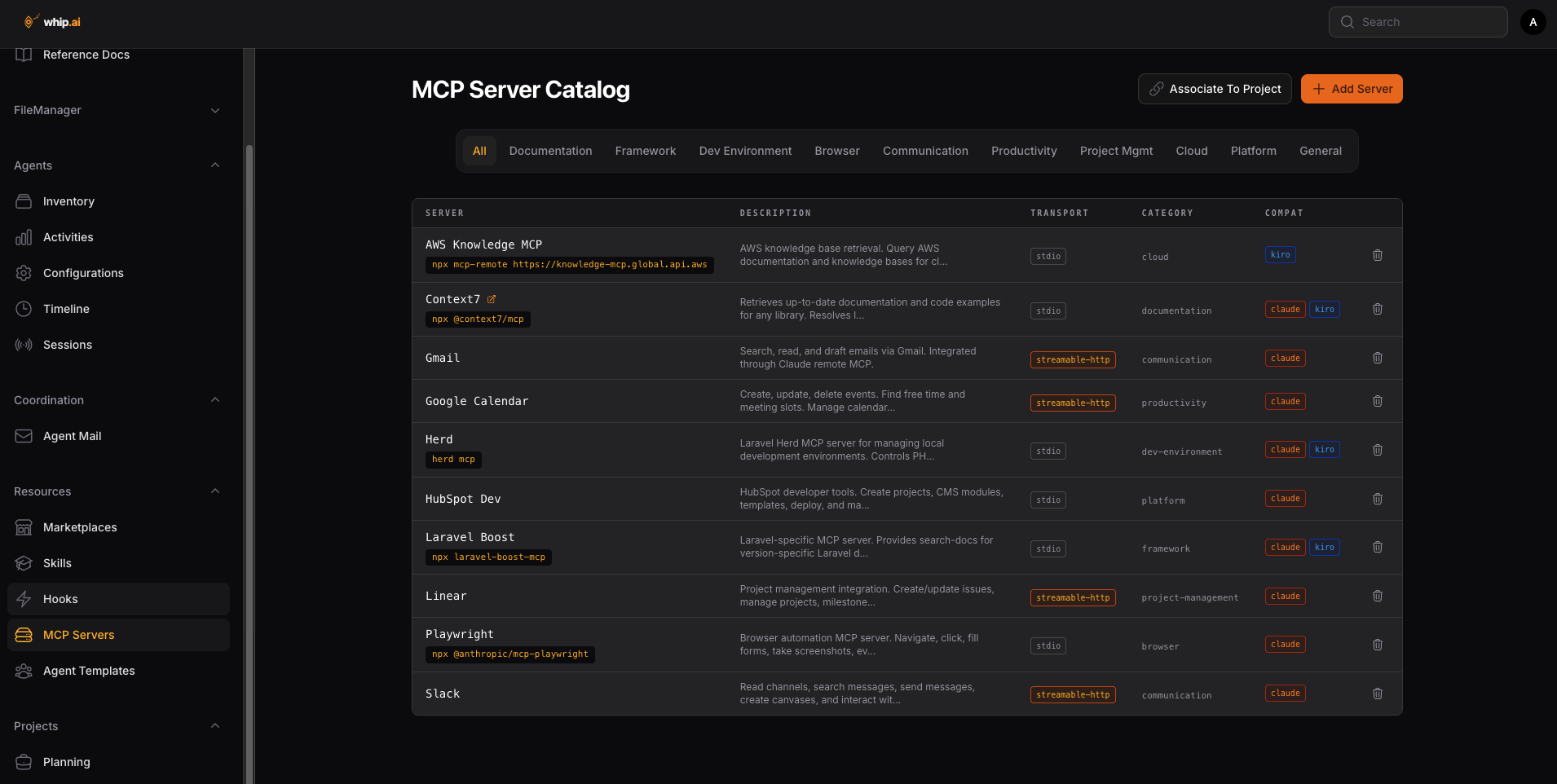
Task: Select the Marketplaces icon under Resources
Action: [24, 526]
